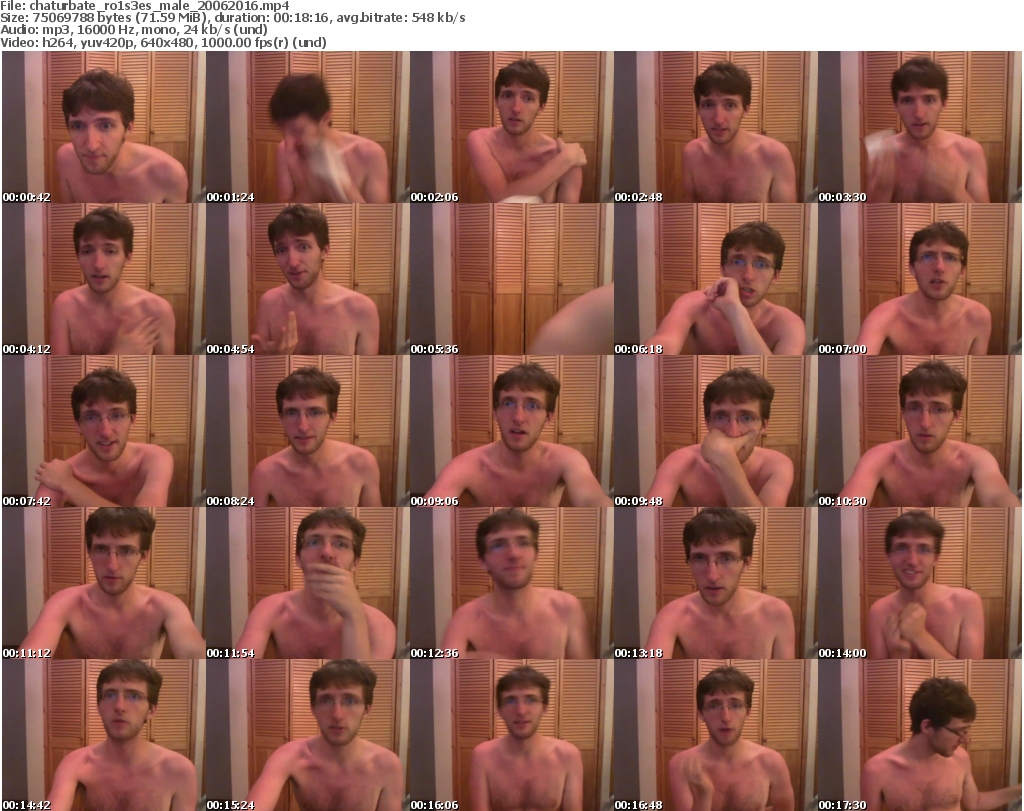Select the frame stamped 00:11:12
Image resolution: width=1024 pixels, height=811 pixels.
tap(104, 584)
